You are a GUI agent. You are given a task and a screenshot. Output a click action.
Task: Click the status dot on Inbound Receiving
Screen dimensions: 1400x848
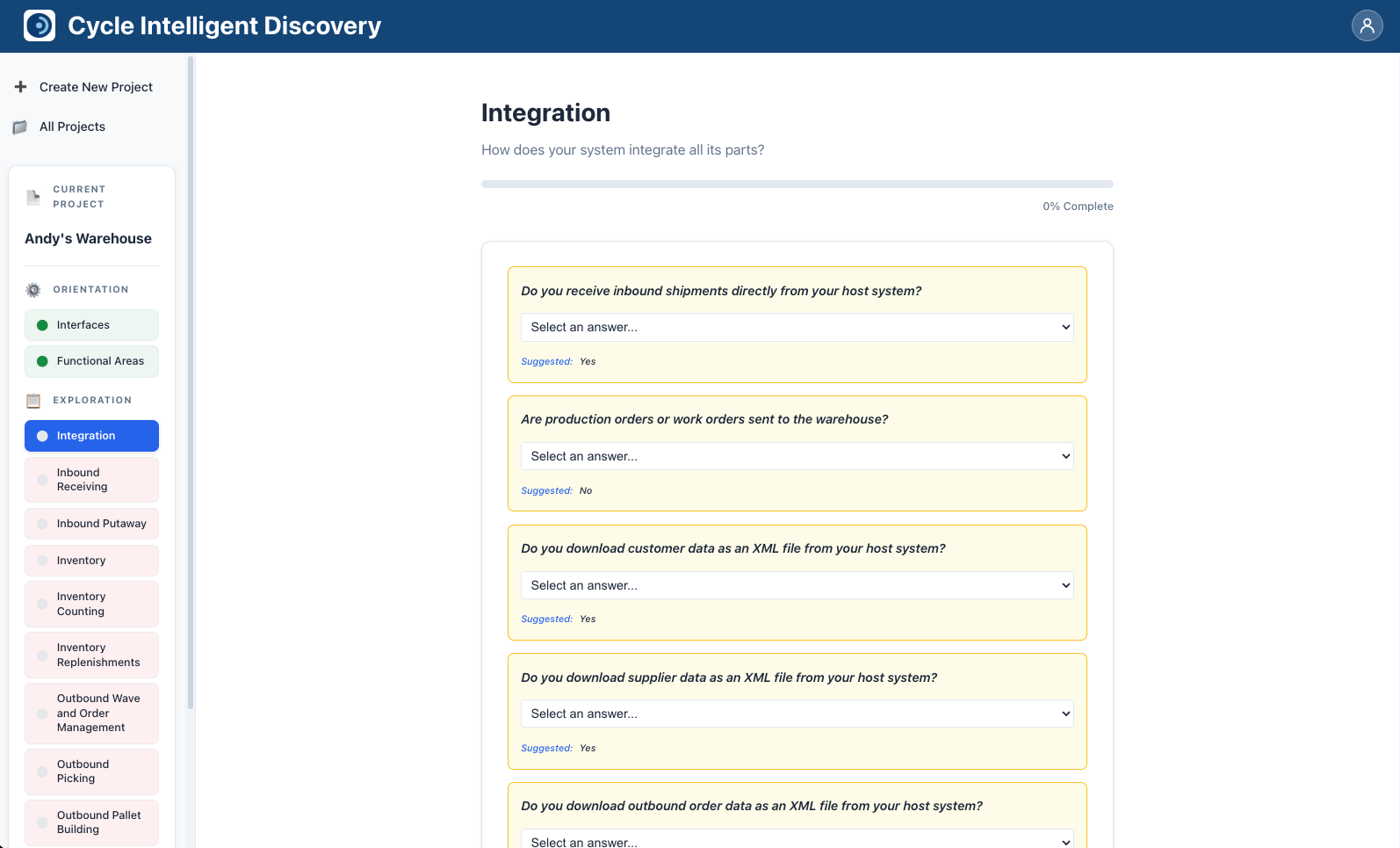(x=42, y=480)
